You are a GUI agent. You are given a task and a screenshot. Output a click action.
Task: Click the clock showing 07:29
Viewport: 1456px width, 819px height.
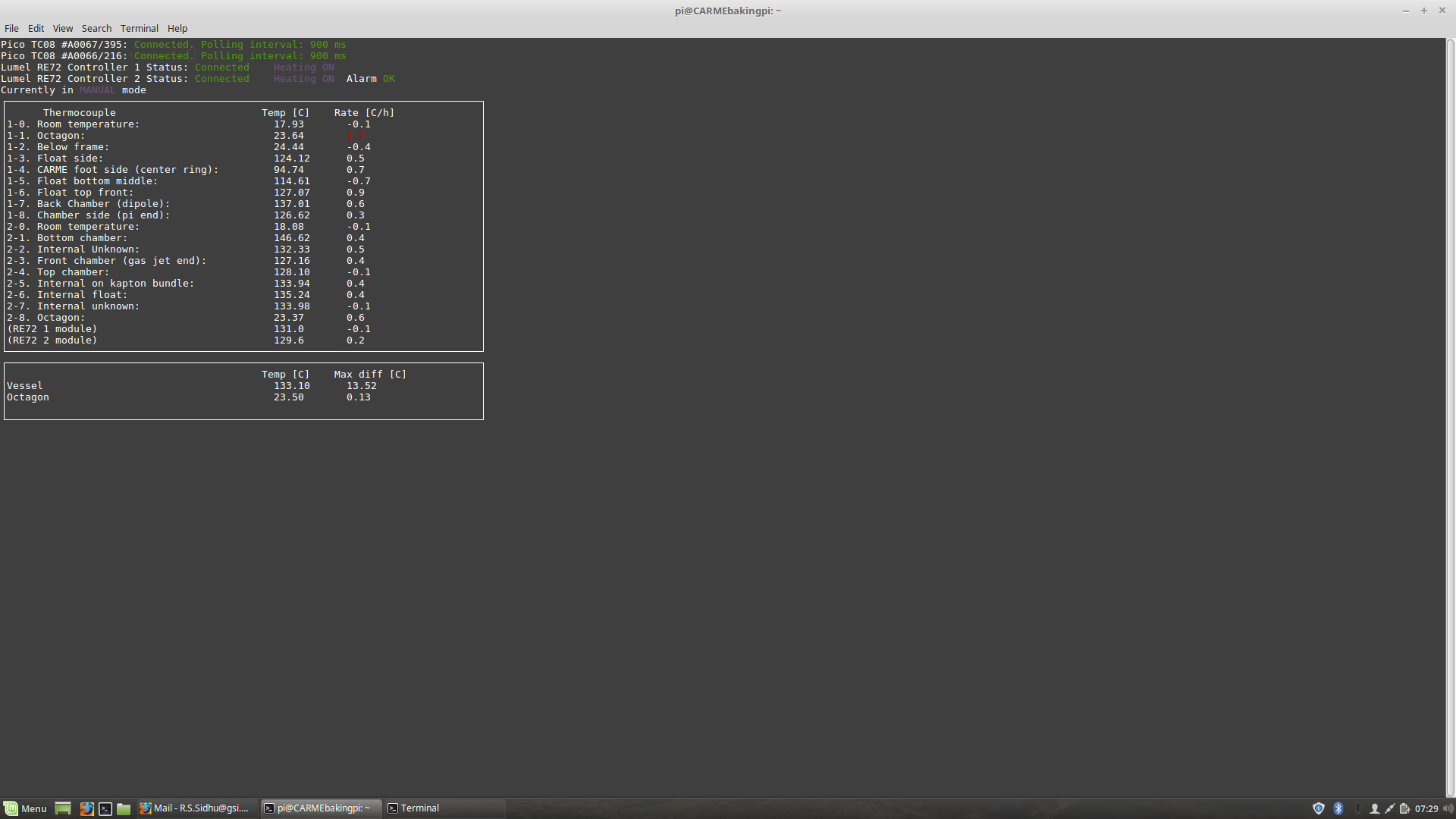point(1426,808)
